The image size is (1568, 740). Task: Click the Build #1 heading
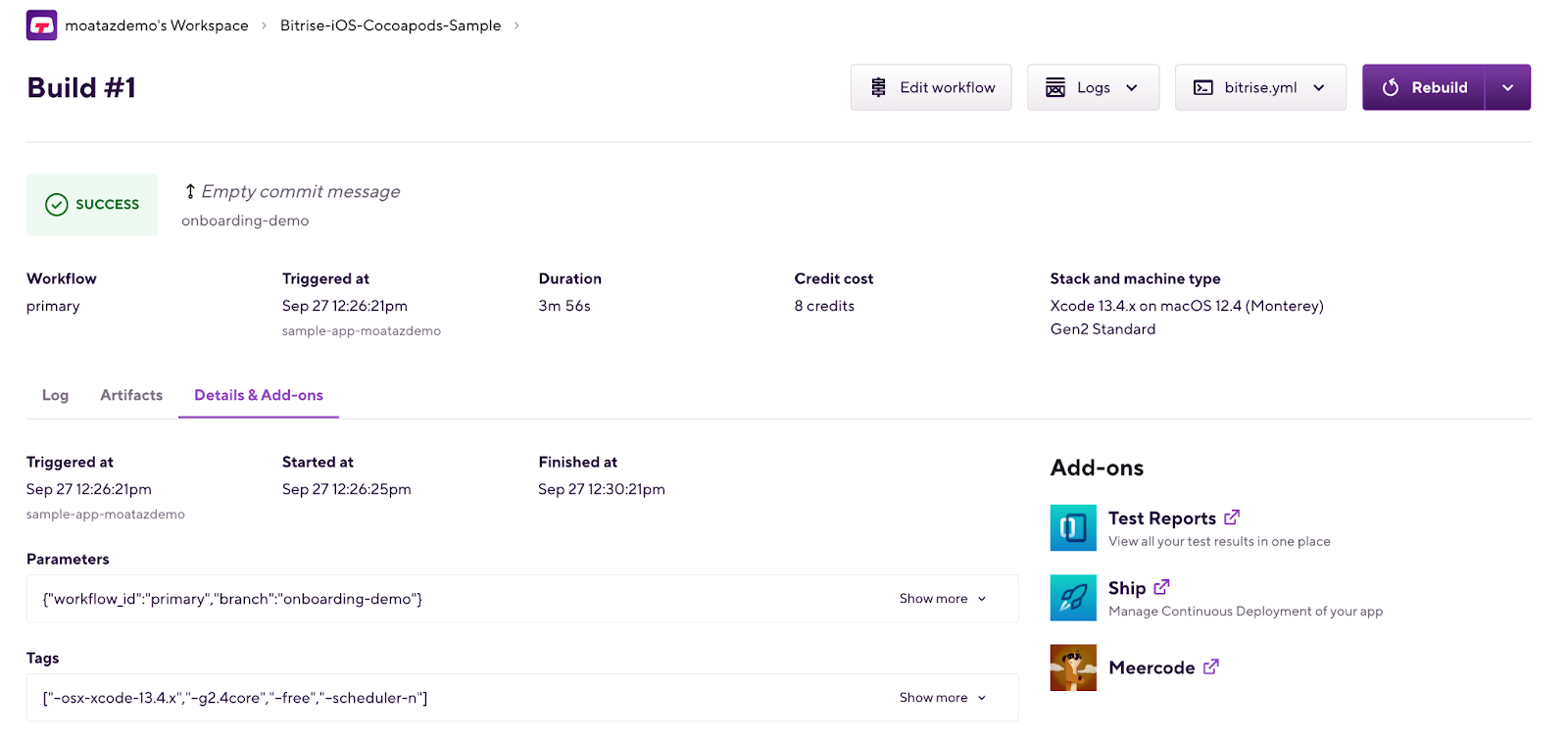coord(81,87)
